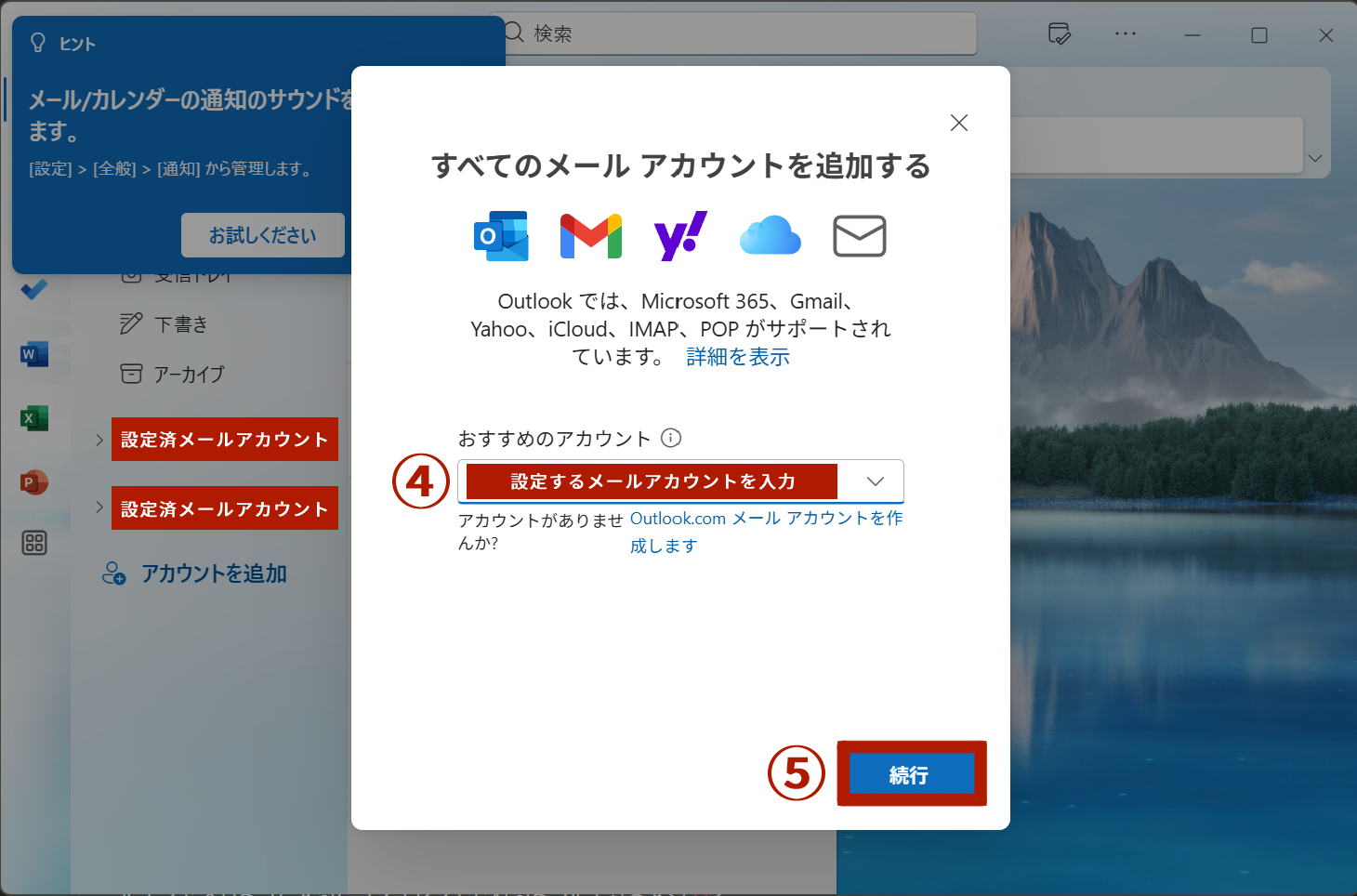Click the To Do checkmark sidebar icon
The height and width of the screenshot is (896, 1357).
pyautogui.click(x=33, y=289)
